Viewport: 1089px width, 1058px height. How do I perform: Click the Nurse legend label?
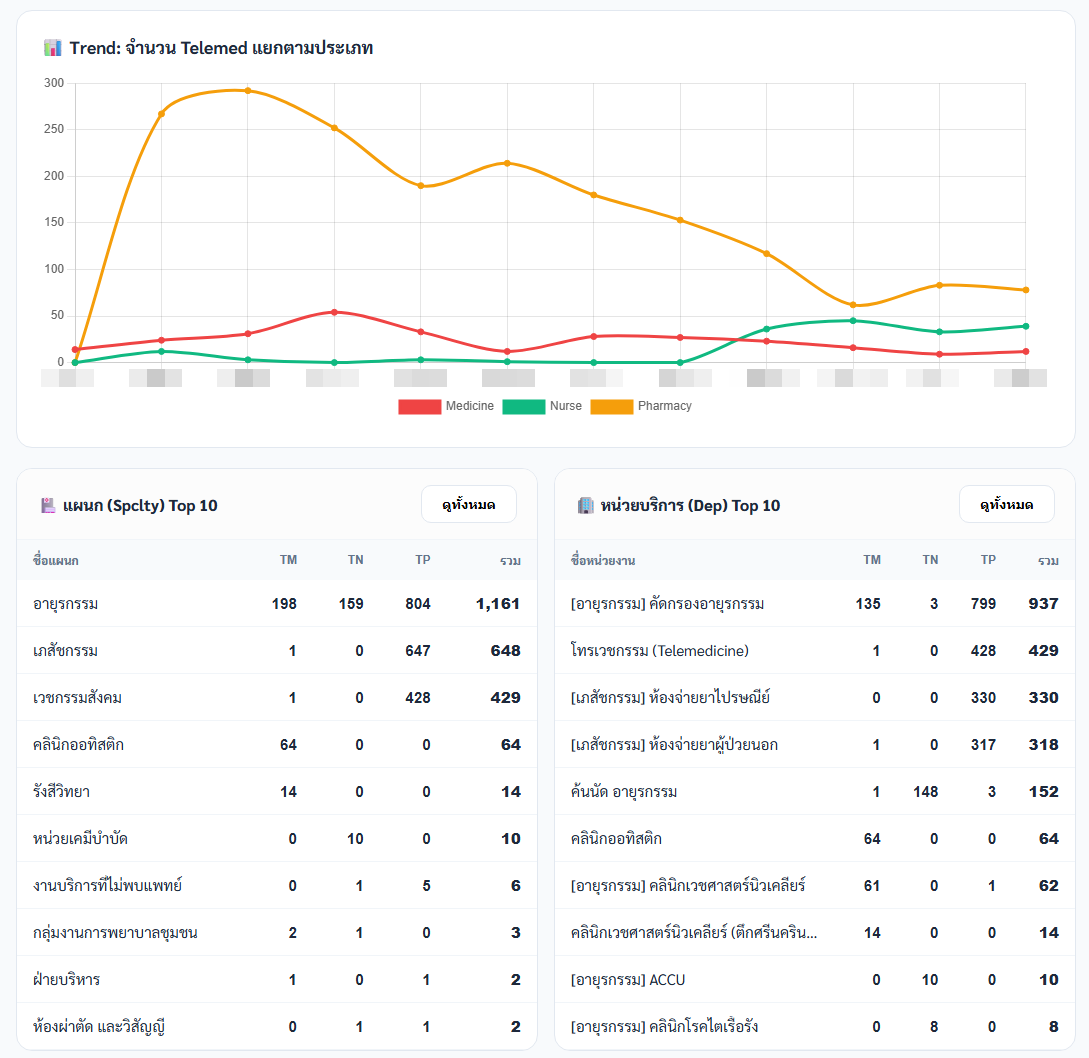pyautogui.click(x=566, y=406)
